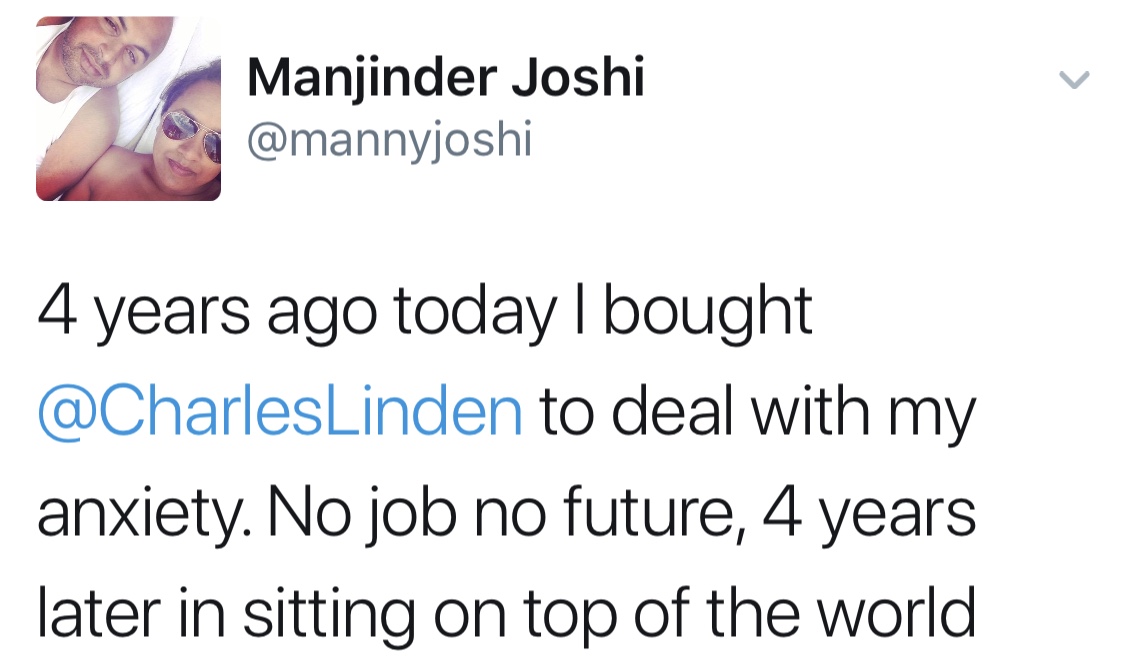Open the tweet options chevron menu
Viewport: 1125px width, 661px height.
[x=1074, y=80]
